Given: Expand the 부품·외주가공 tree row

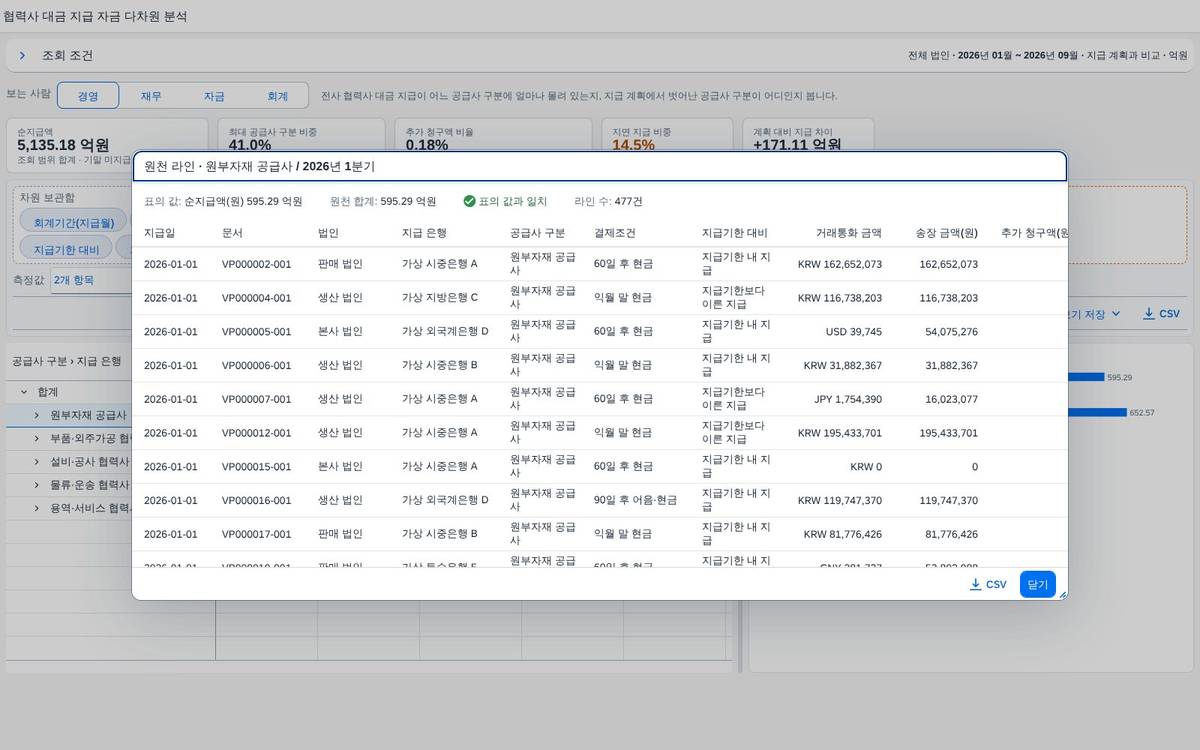Looking at the screenshot, I should click(x=37, y=438).
